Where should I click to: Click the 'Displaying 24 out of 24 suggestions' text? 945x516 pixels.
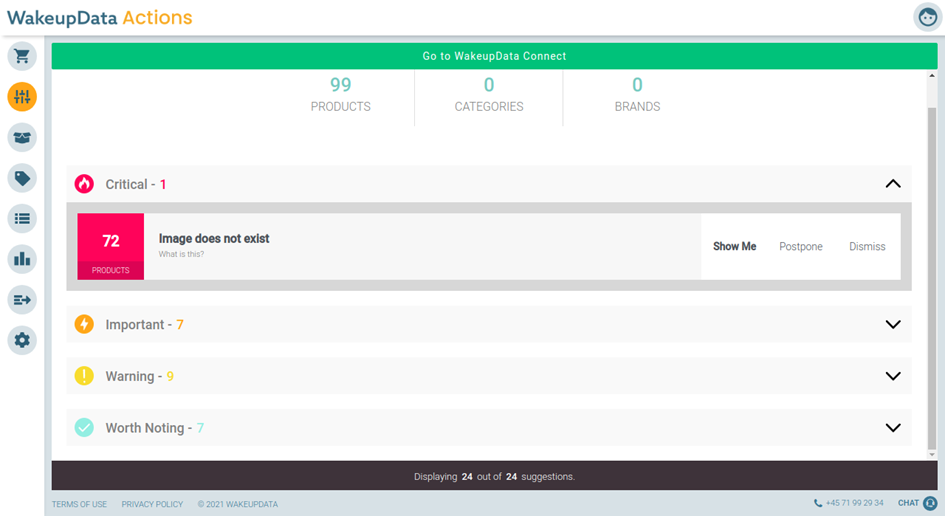click(494, 477)
